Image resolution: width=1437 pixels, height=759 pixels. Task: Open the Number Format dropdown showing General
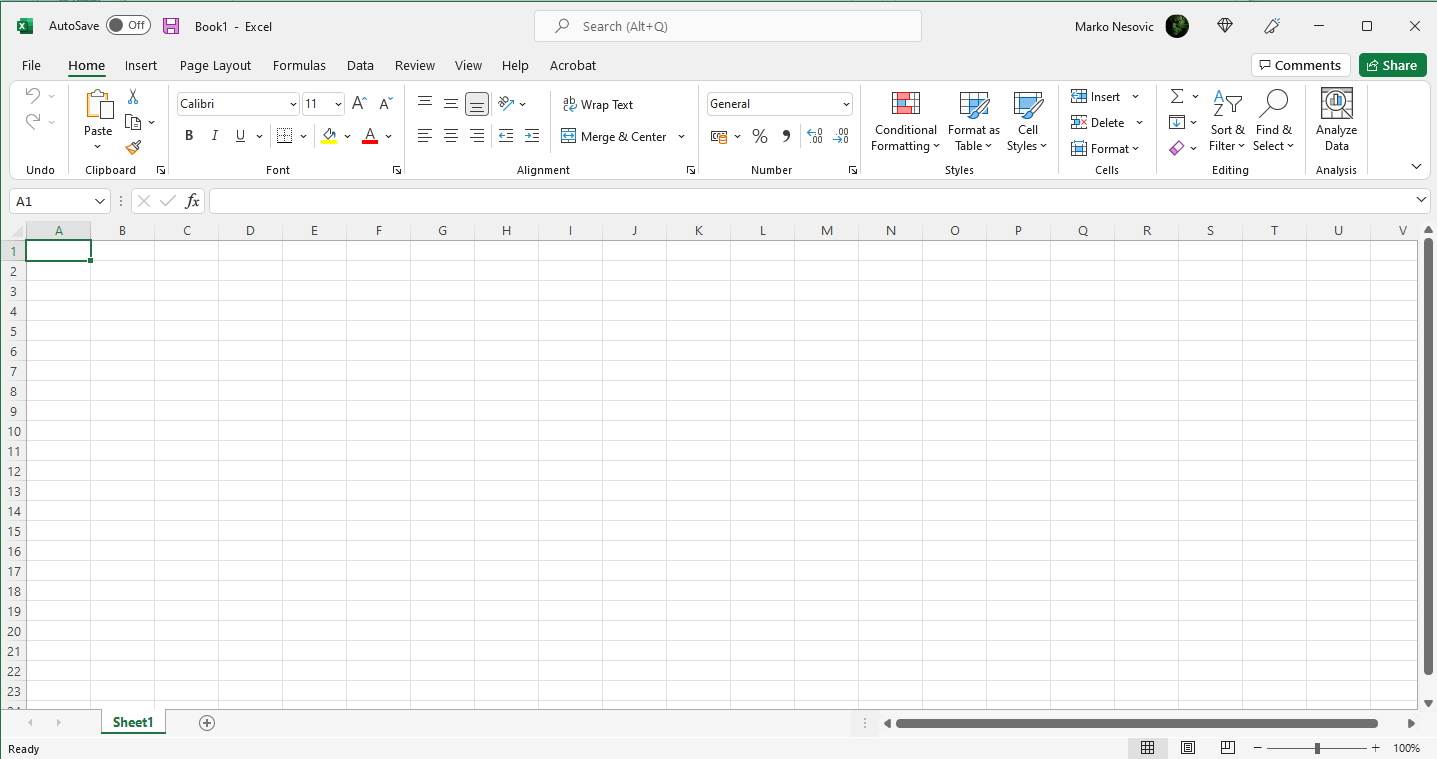(x=779, y=103)
